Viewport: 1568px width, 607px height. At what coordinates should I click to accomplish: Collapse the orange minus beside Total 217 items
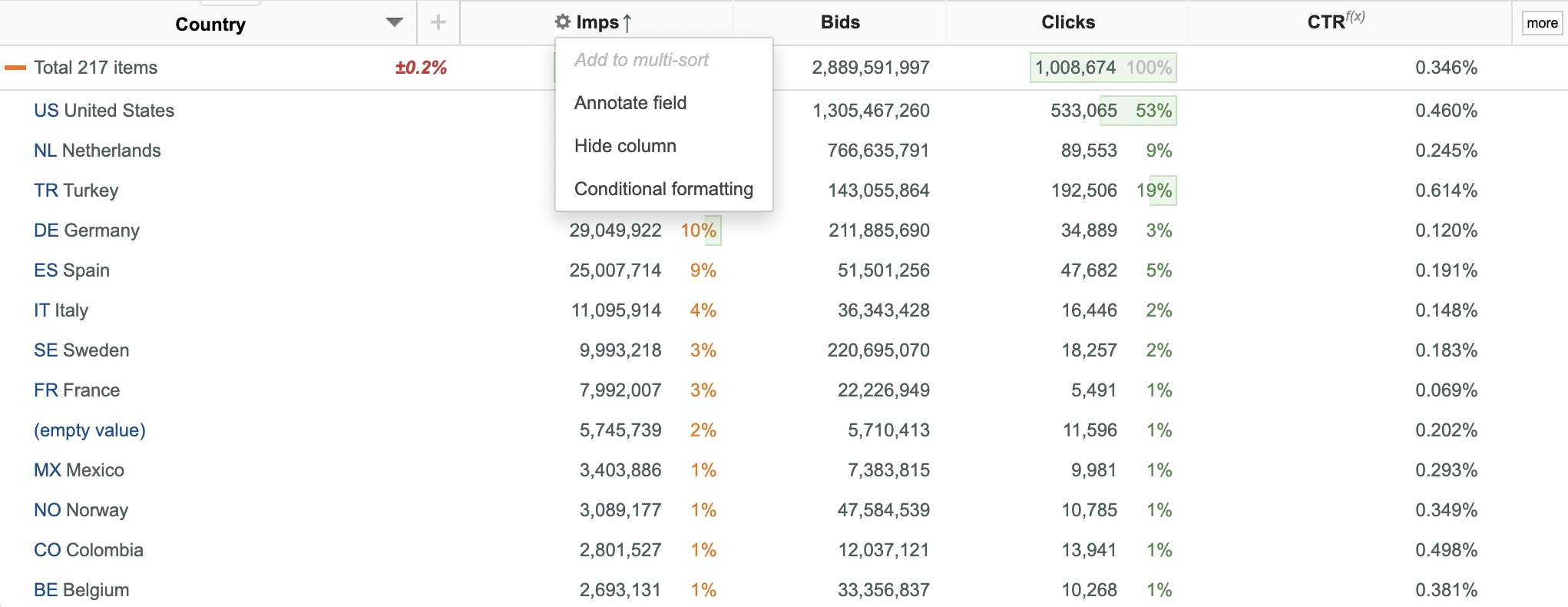(15, 68)
